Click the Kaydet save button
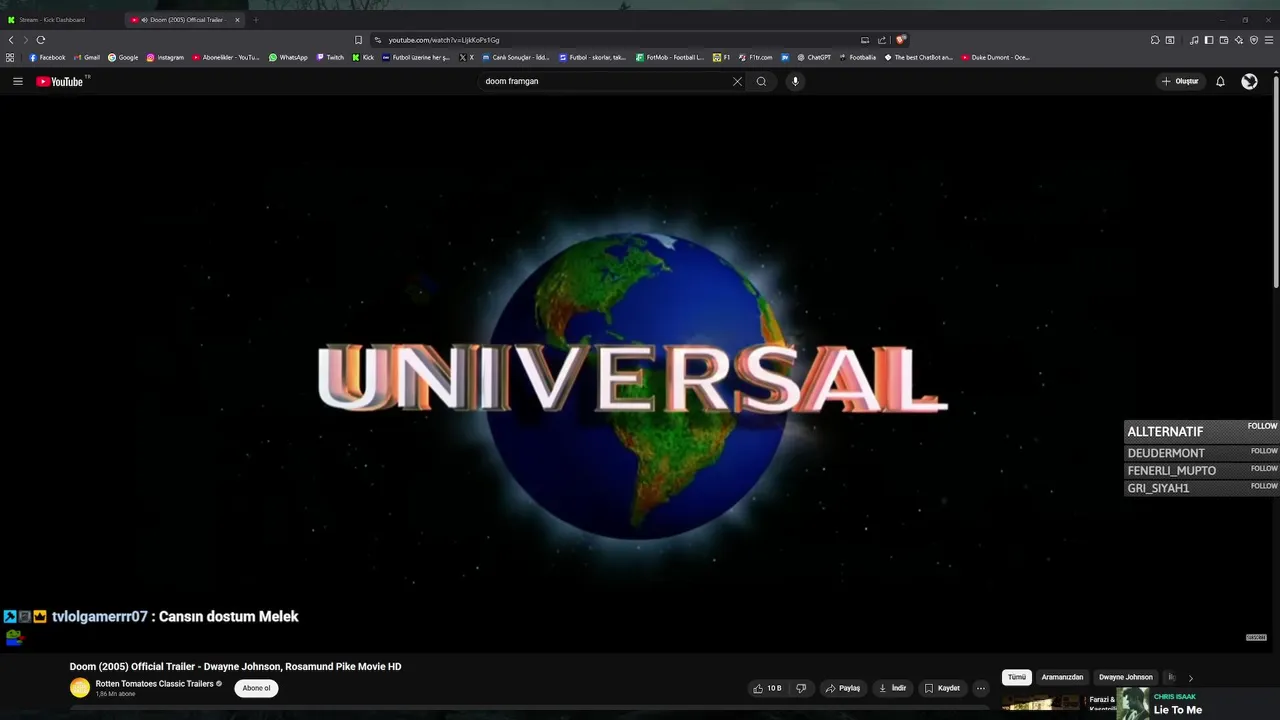The image size is (1280, 720). pyautogui.click(x=942, y=688)
